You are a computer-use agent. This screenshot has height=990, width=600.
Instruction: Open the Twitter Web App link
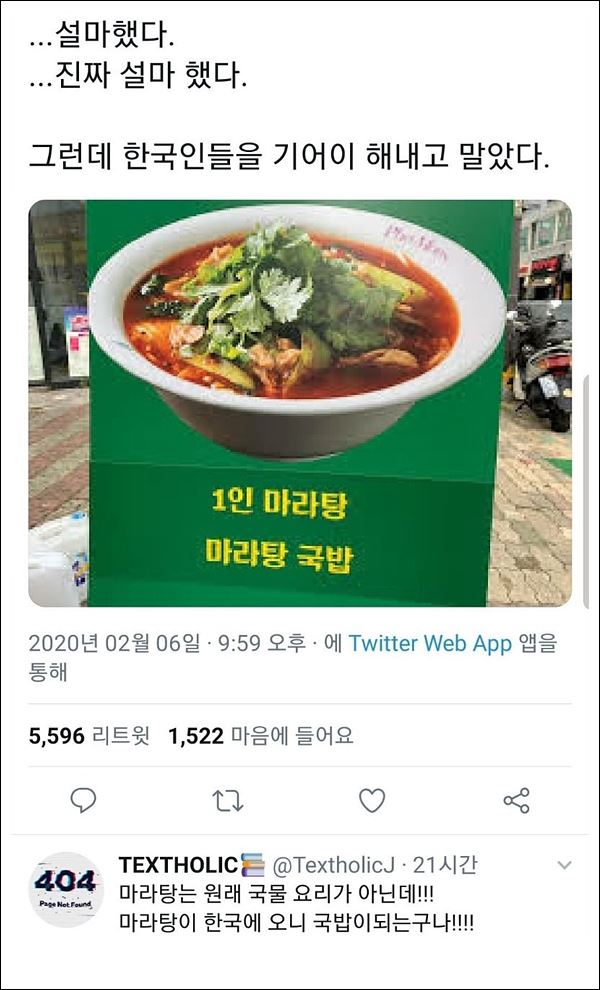click(430, 643)
